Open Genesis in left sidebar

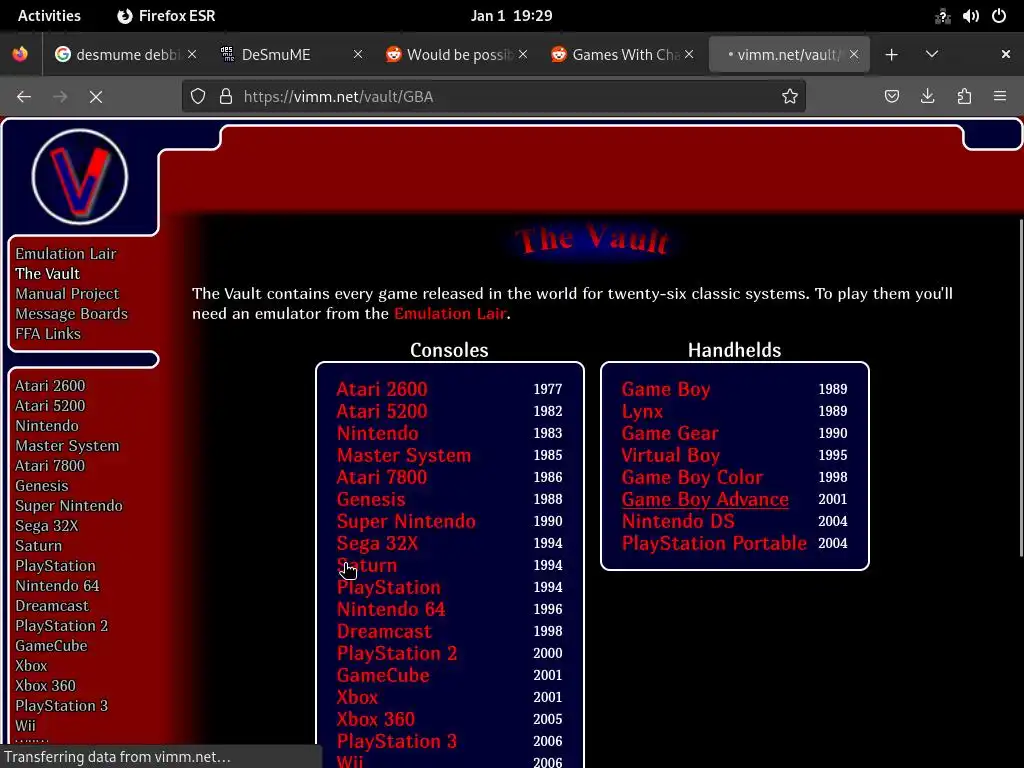pyautogui.click(x=42, y=486)
